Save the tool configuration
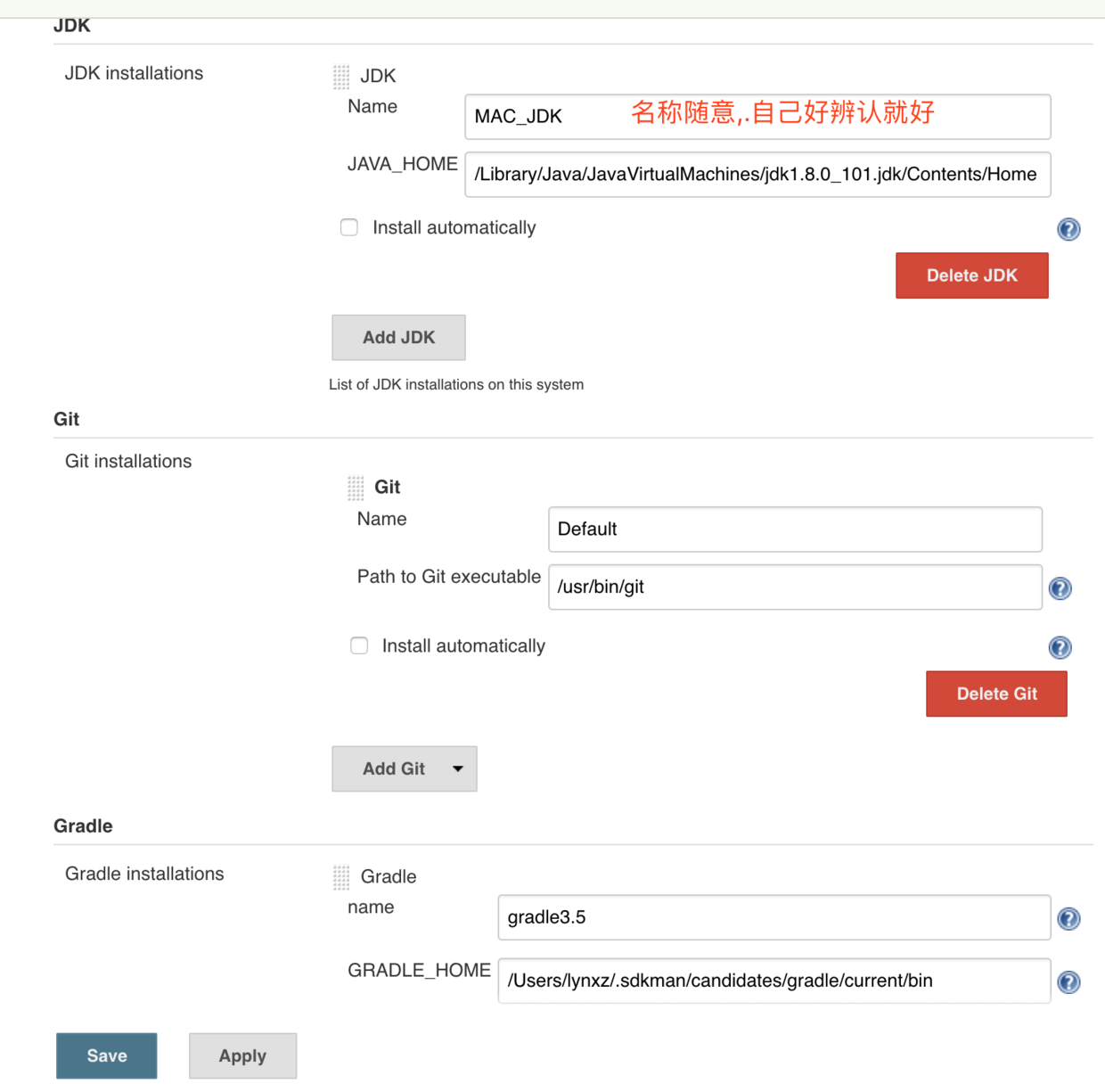 tap(107, 1055)
